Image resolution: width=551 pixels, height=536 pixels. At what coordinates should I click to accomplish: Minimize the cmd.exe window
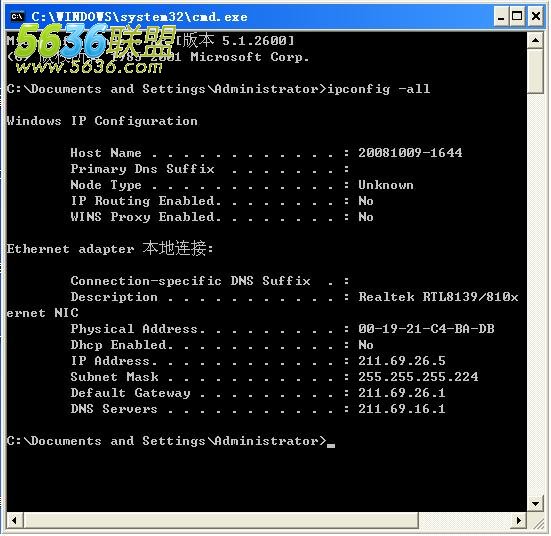(x=501, y=17)
